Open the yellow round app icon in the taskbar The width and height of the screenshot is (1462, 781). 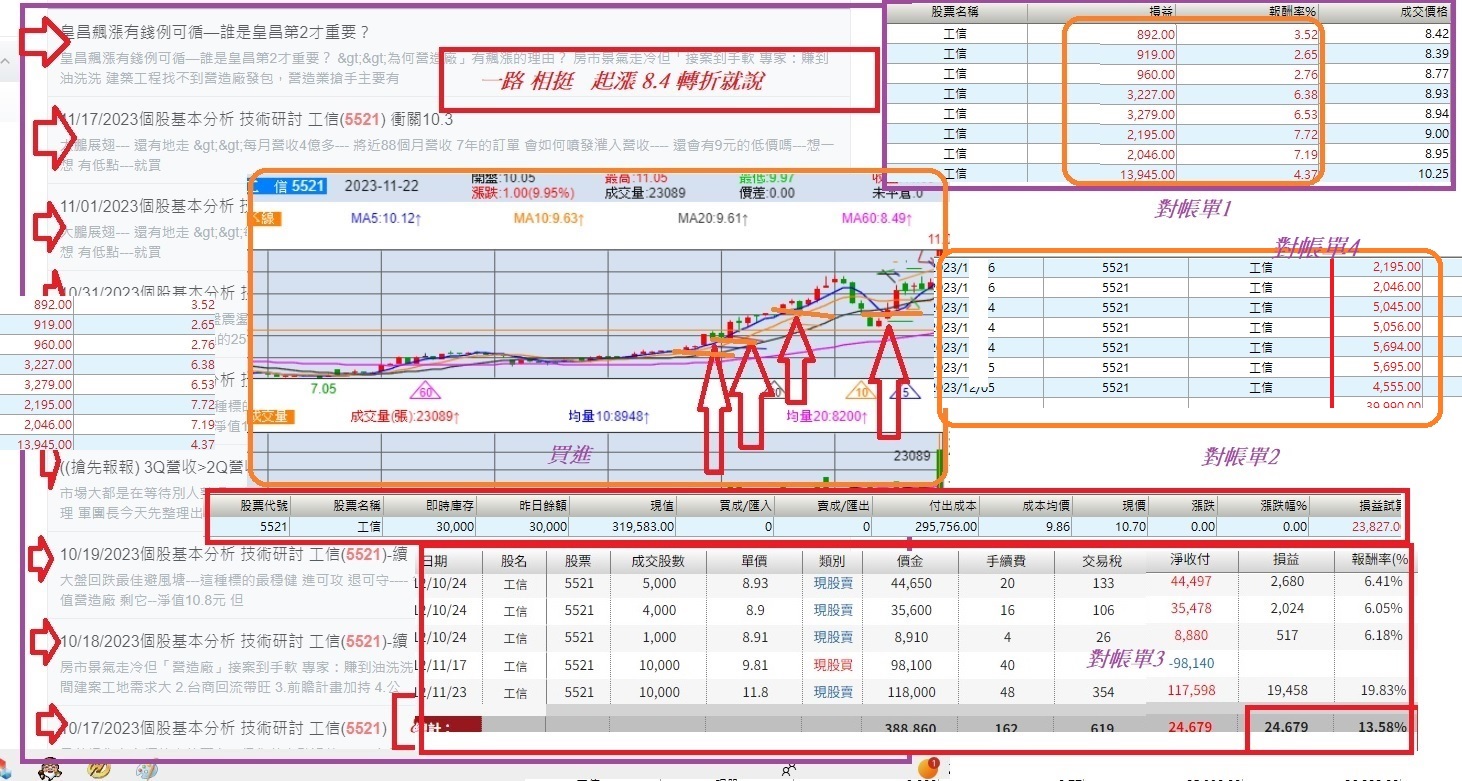(98, 770)
